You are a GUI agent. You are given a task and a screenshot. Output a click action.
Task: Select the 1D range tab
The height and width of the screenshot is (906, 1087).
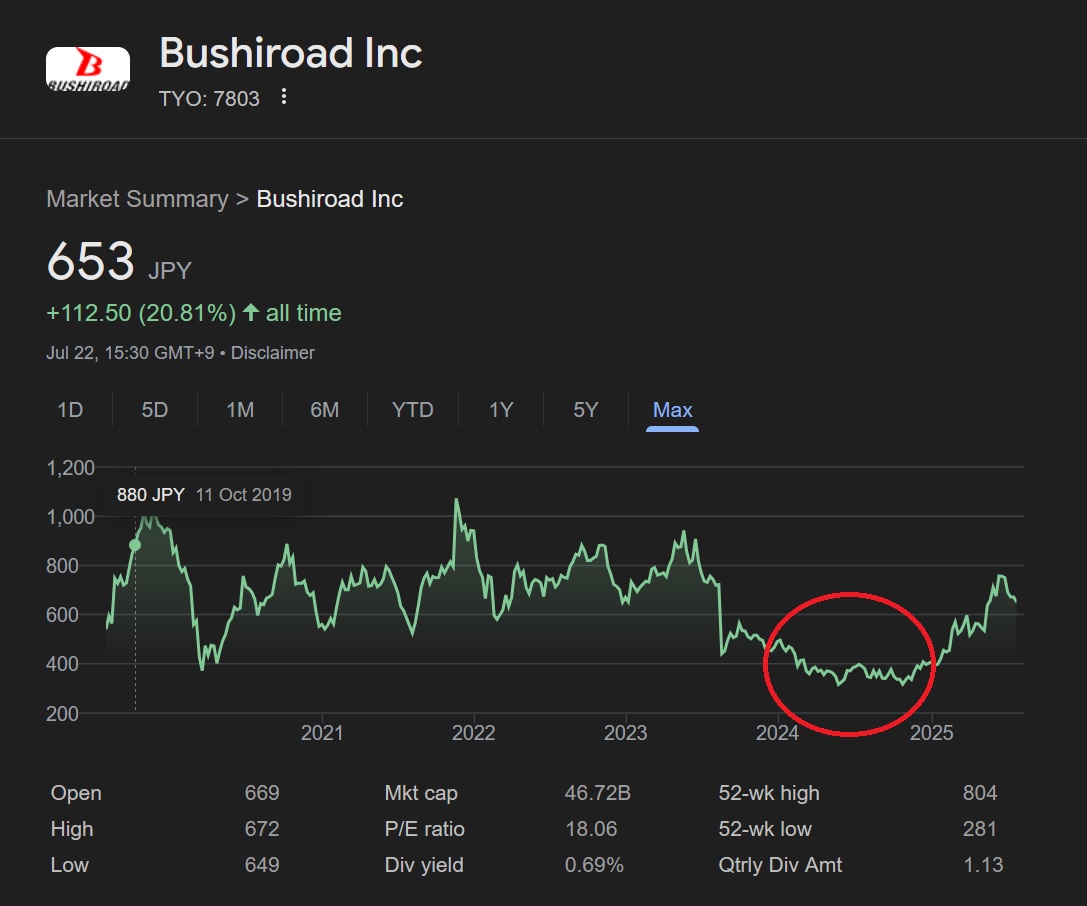point(70,410)
